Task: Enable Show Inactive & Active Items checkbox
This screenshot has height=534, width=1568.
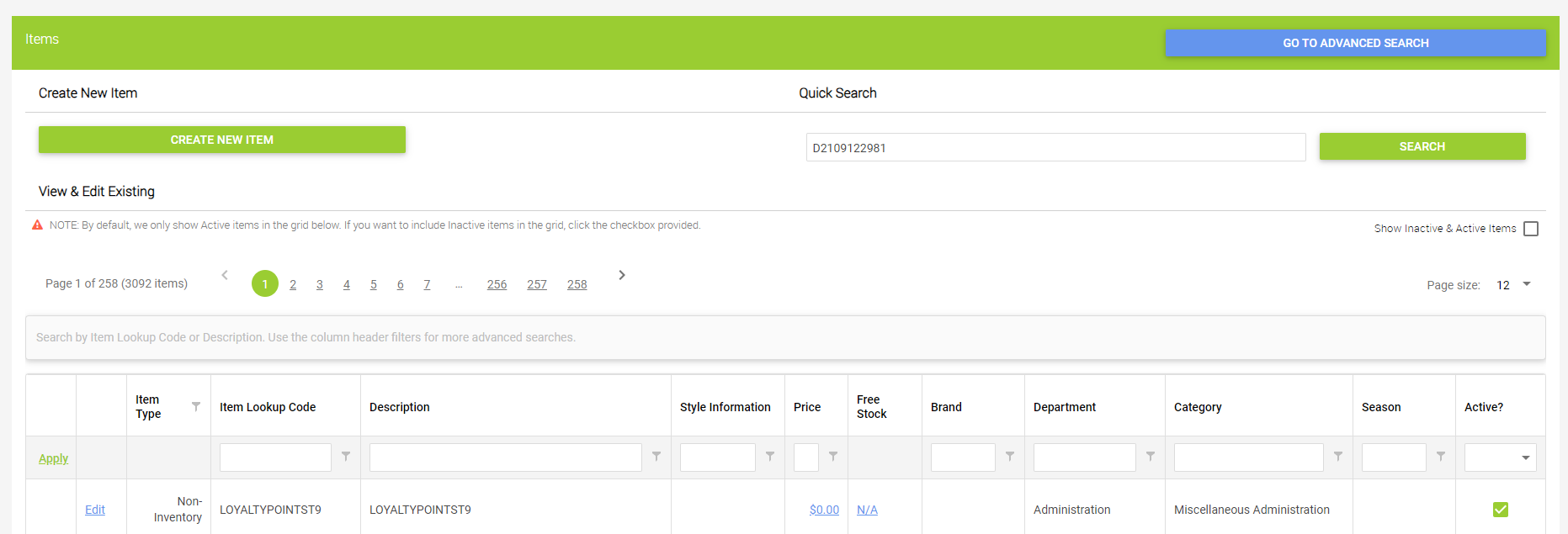Action: click(x=1531, y=229)
